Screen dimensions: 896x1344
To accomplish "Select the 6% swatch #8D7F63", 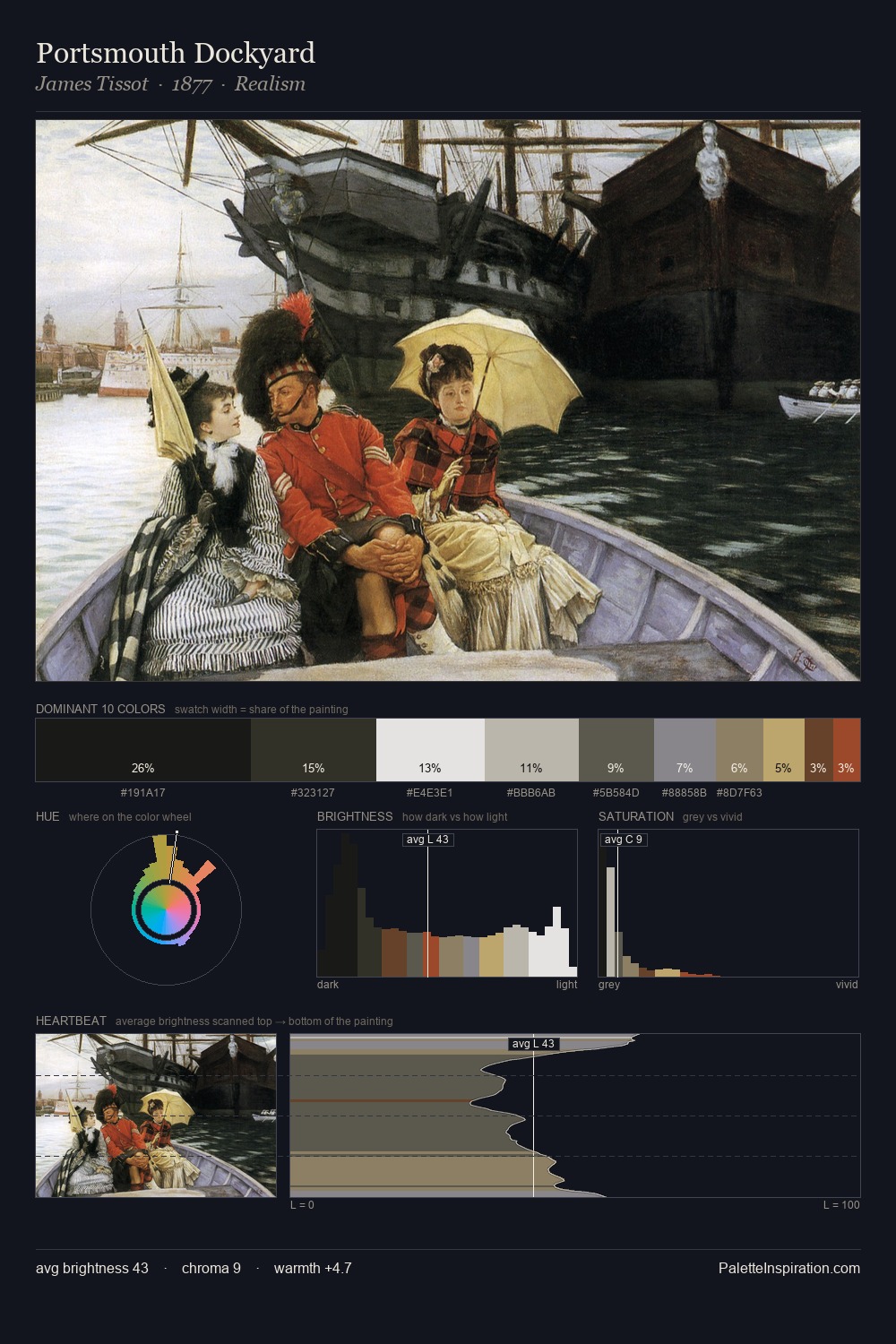I will click(739, 750).
